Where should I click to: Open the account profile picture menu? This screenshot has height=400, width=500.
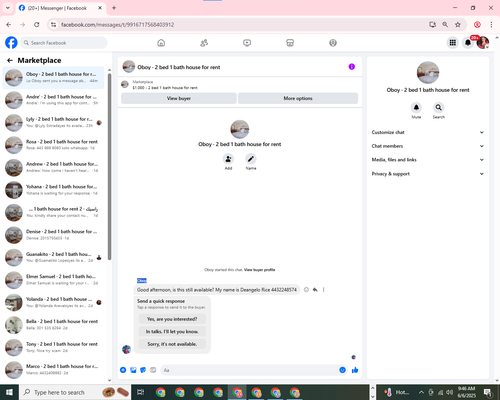tap(483, 43)
